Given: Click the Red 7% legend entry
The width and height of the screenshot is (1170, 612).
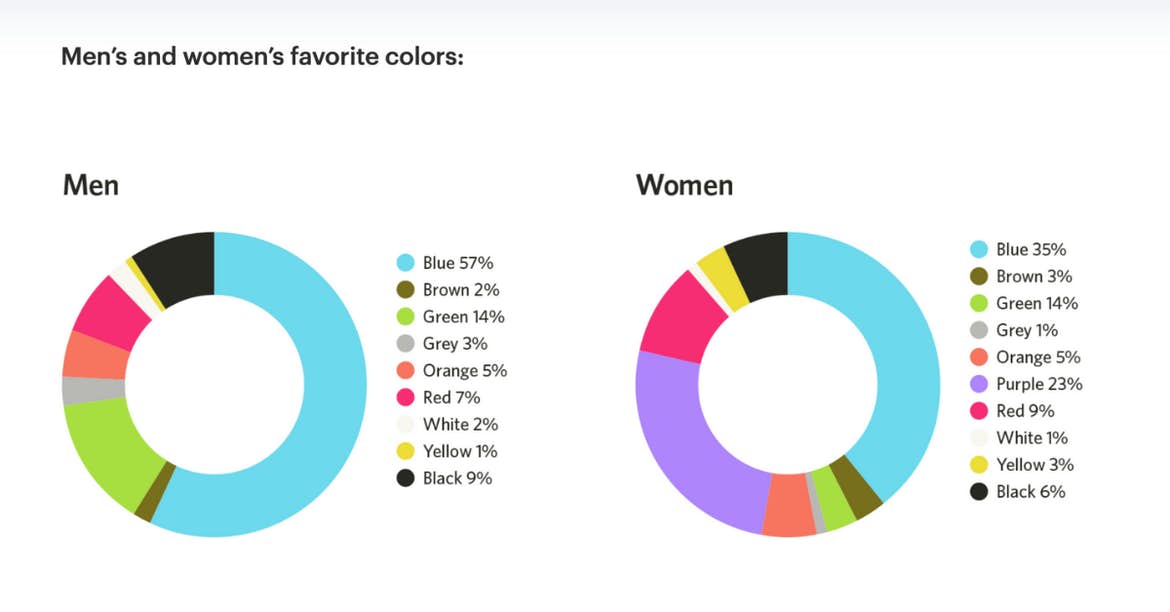Looking at the screenshot, I should coord(438,397).
